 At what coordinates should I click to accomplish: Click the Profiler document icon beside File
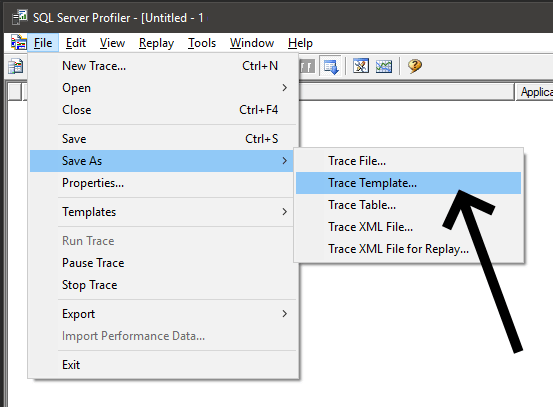[18, 43]
